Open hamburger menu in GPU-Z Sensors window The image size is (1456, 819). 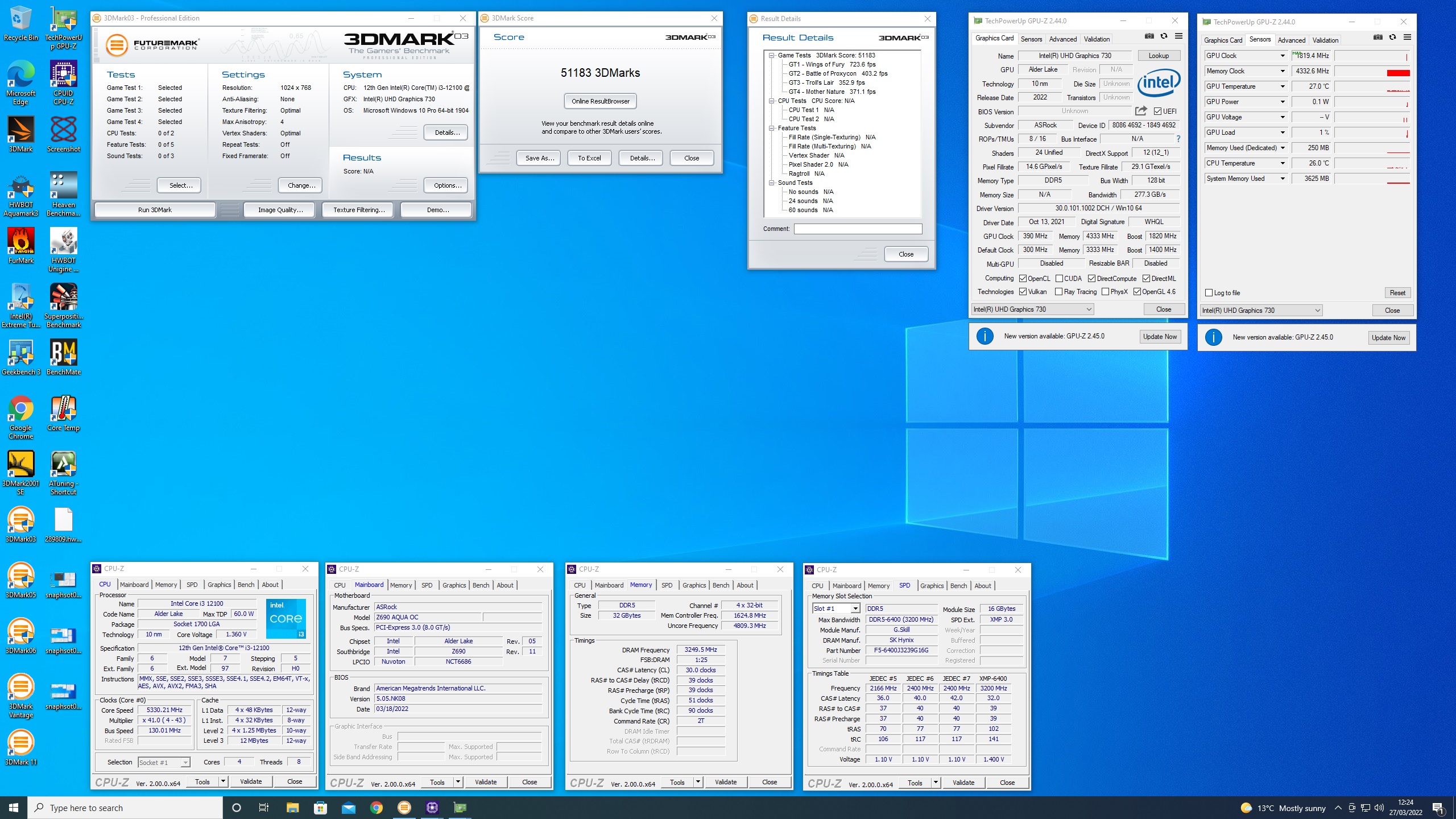pos(1407,38)
